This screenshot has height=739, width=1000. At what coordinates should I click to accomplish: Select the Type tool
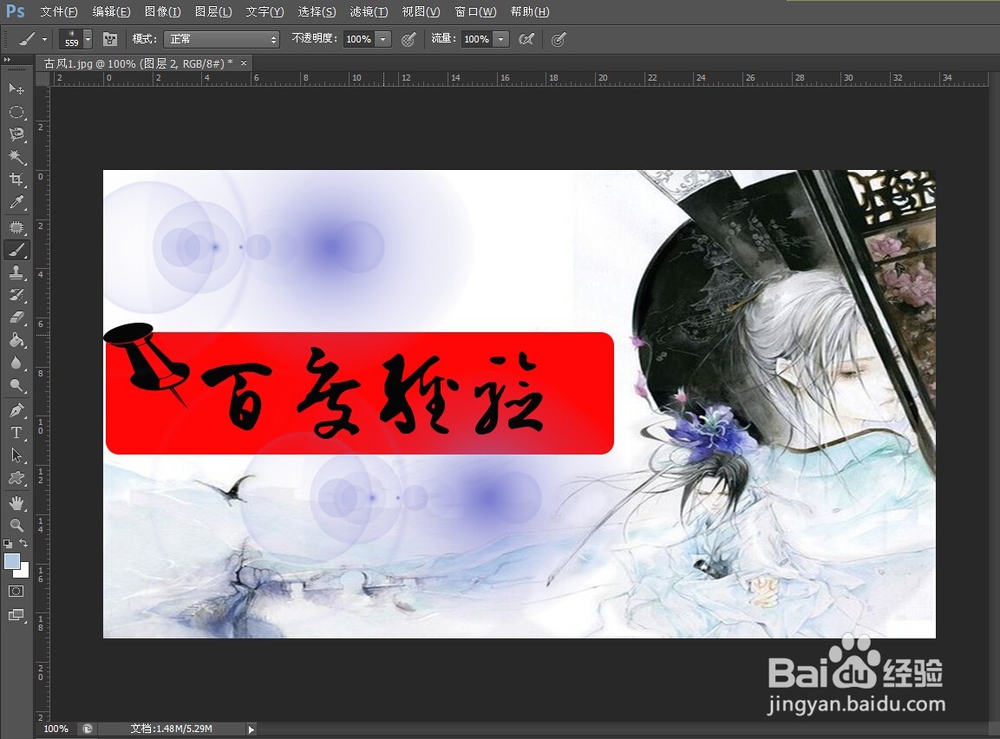tap(16, 433)
